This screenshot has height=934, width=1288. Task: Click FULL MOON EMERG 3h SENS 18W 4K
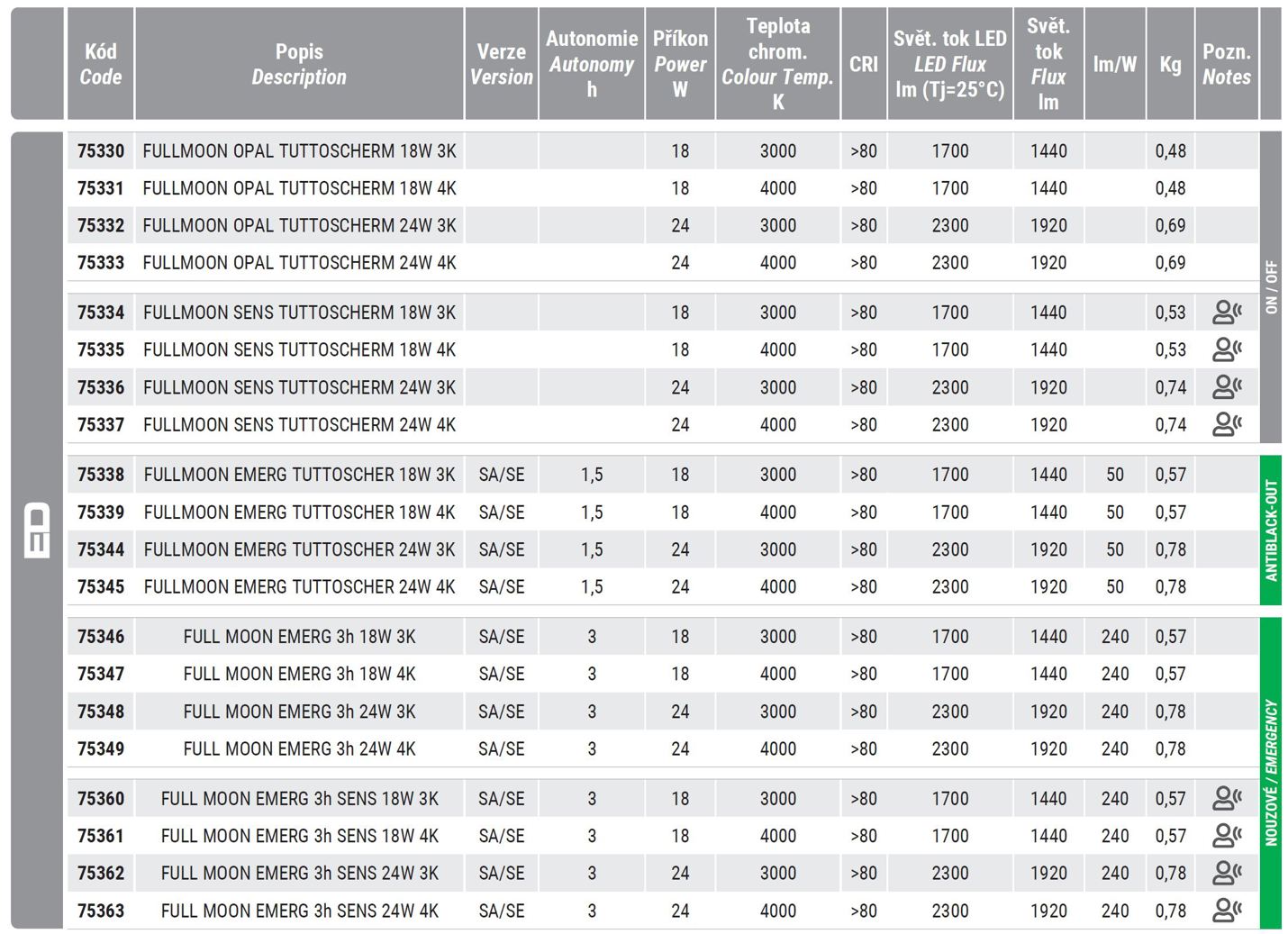(x=300, y=836)
